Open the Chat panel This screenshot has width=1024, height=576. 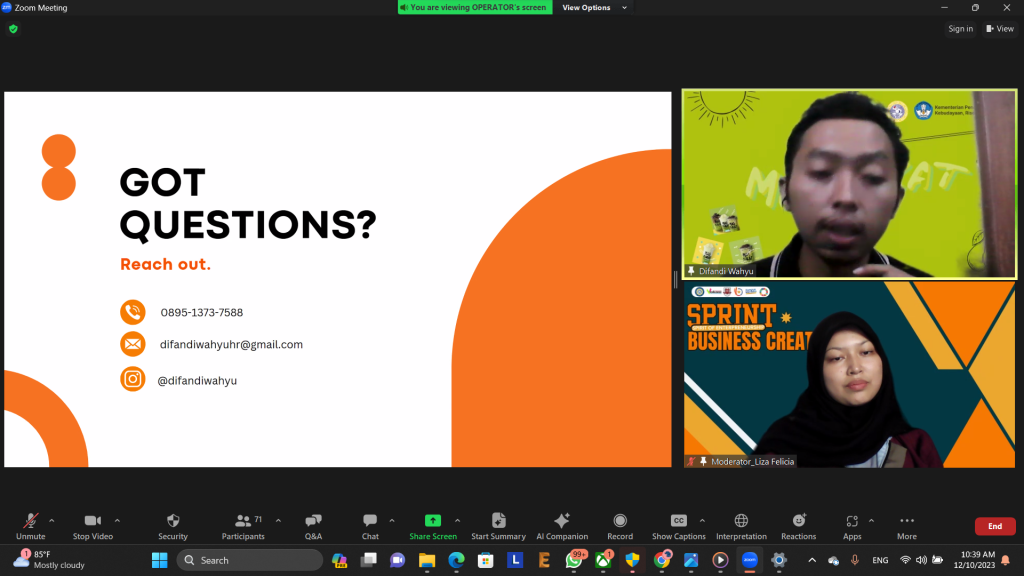coord(370,526)
